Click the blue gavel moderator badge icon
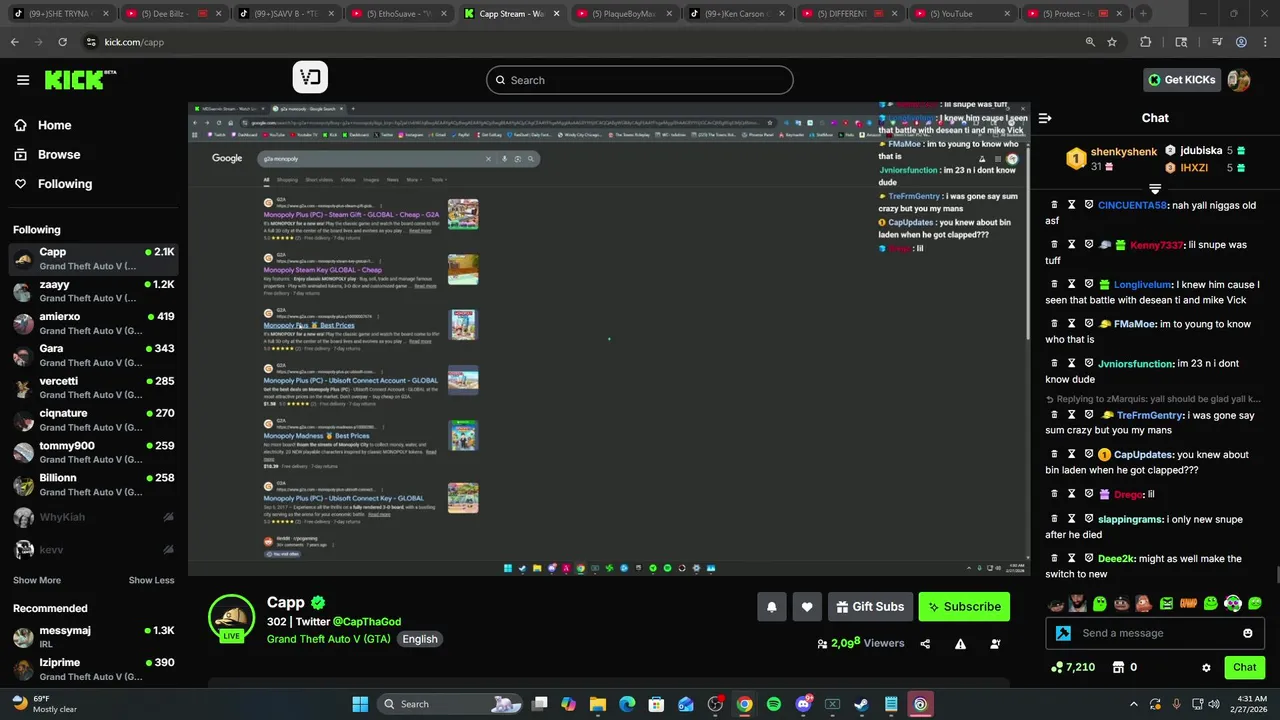The width and height of the screenshot is (1280, 720). coord(1063,633)
